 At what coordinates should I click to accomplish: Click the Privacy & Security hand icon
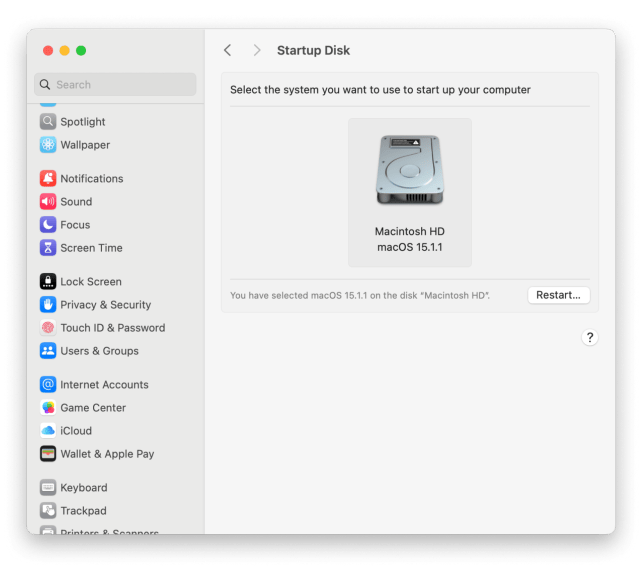48,304
